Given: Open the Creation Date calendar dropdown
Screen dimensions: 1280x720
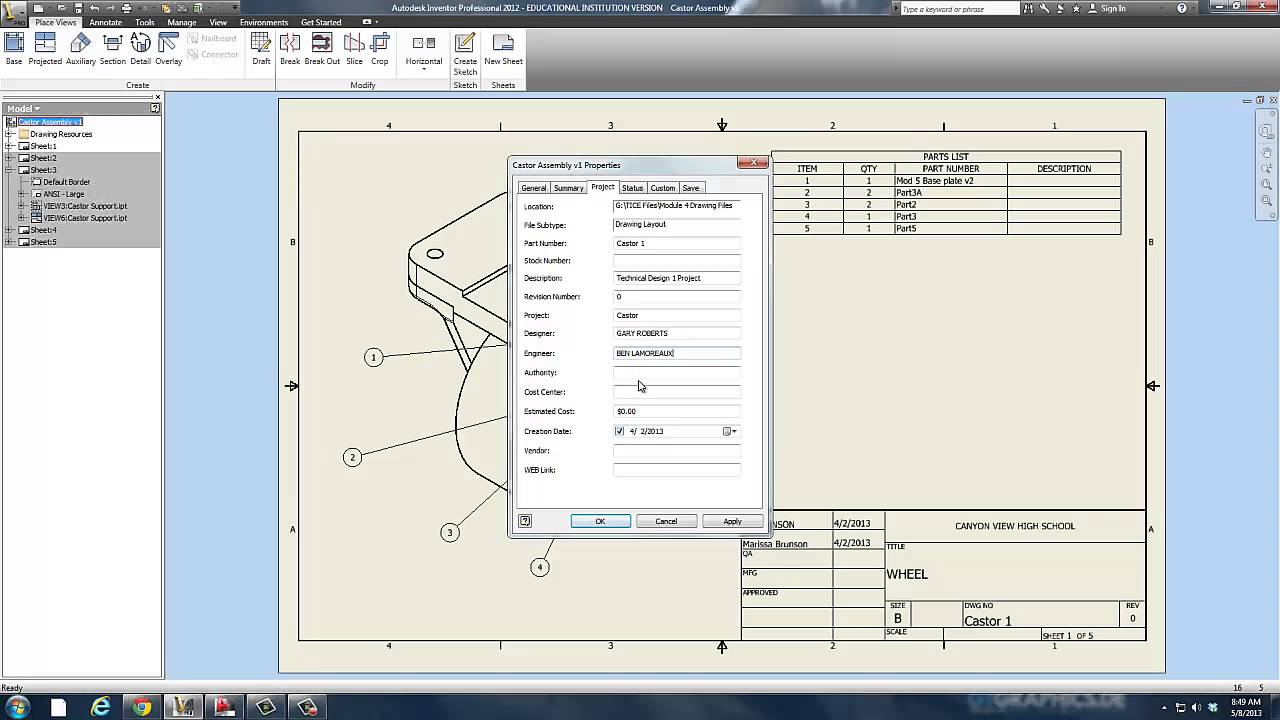Looking at the screenshot, I should 731,431.
